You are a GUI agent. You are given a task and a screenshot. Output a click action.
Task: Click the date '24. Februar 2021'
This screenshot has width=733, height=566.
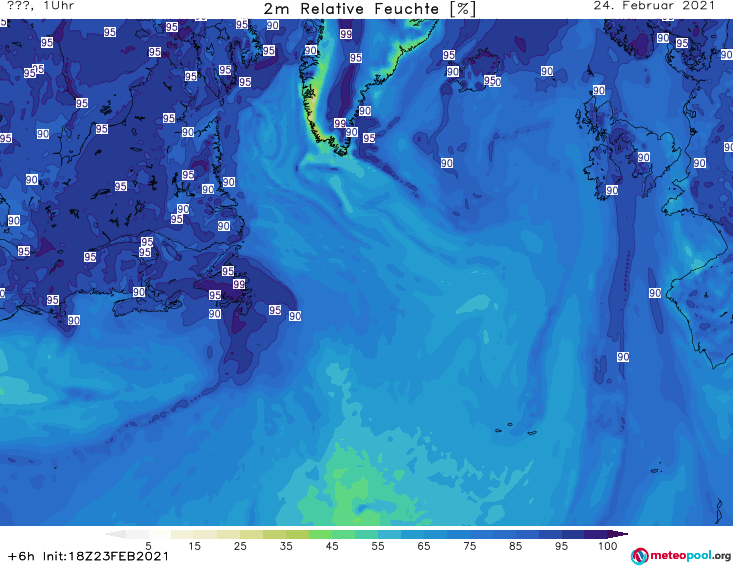click(x=654, y=6)
